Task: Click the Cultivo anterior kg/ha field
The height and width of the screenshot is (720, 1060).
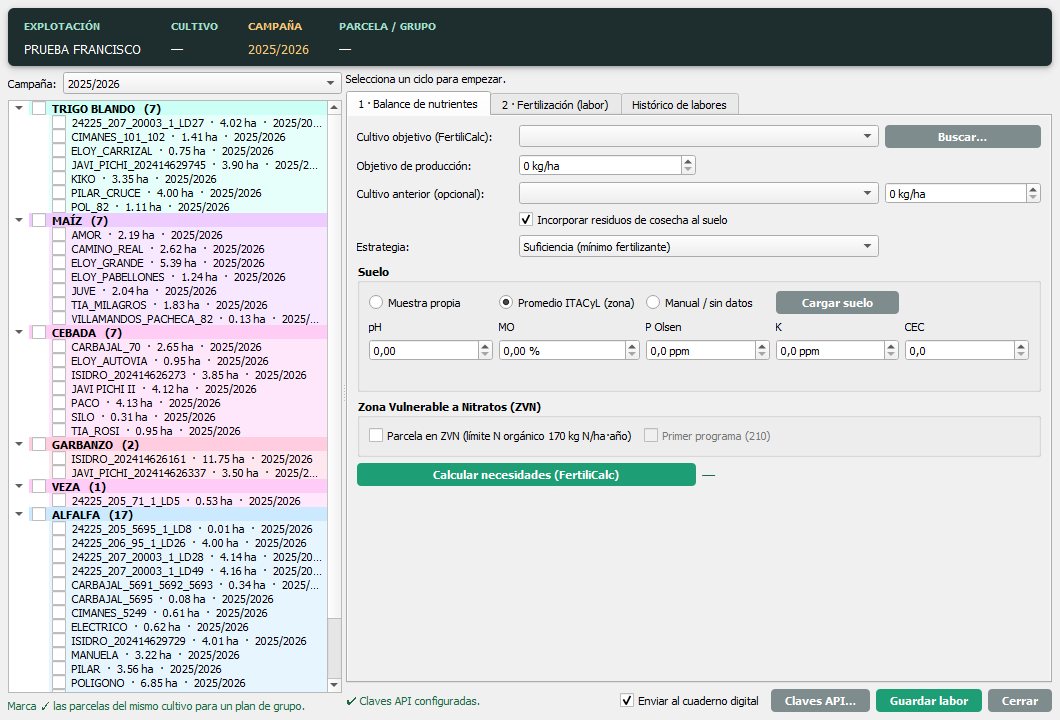Action: [x=956, y=193]
